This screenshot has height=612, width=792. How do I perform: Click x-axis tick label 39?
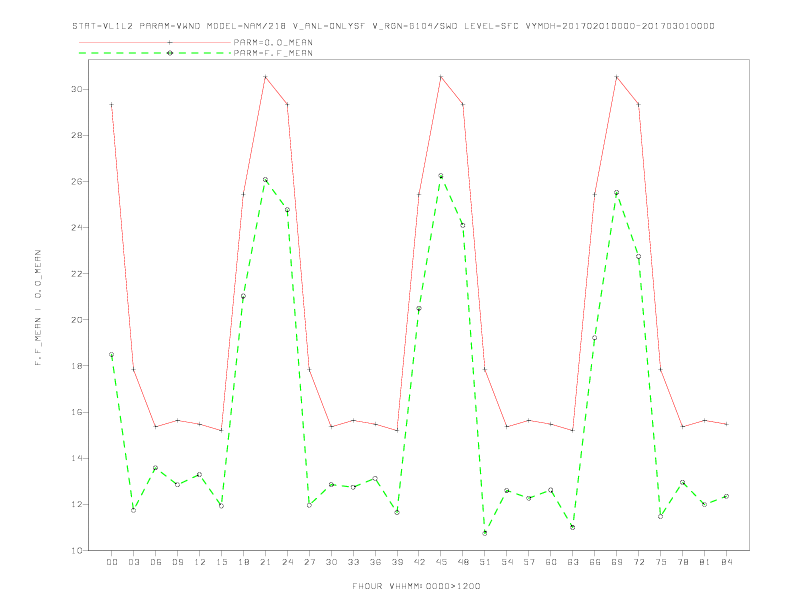(x=397, y=562)
